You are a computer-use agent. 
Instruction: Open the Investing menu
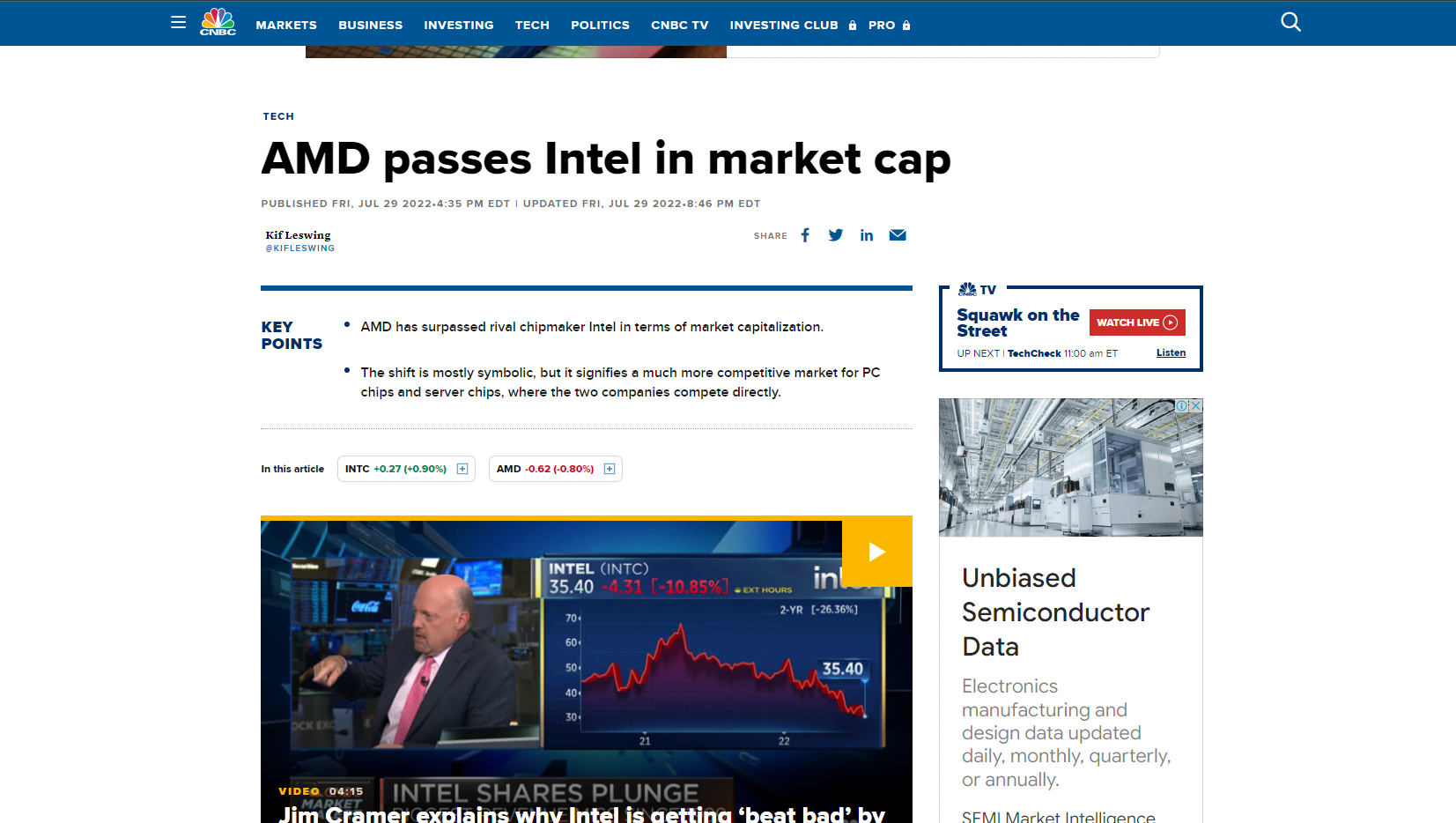(x=459, y=26)
